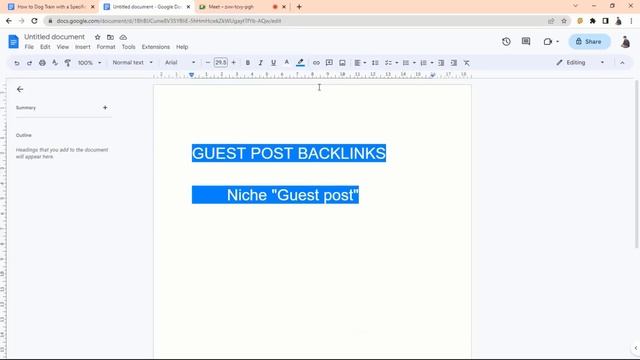The image size is (640, 360).
Task: Open the Tools menu
Action: [128, 47]
